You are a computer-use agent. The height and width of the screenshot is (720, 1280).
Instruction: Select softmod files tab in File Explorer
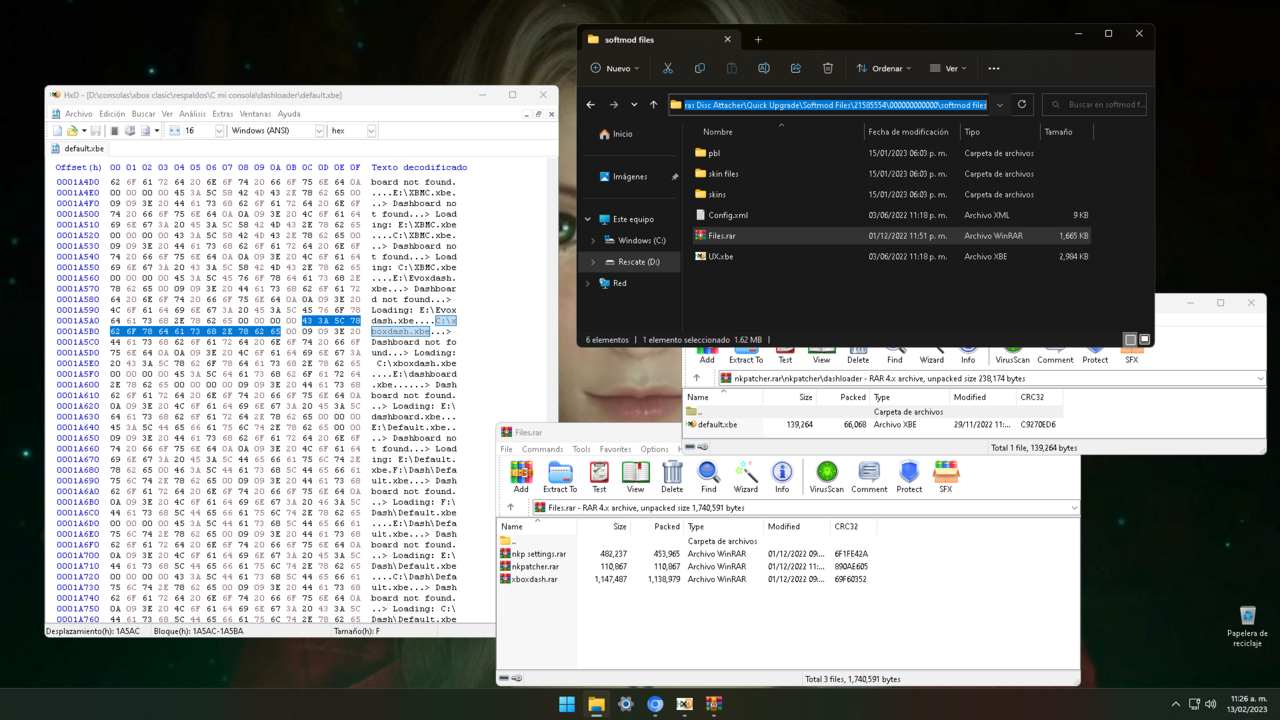tap(659, 40)
